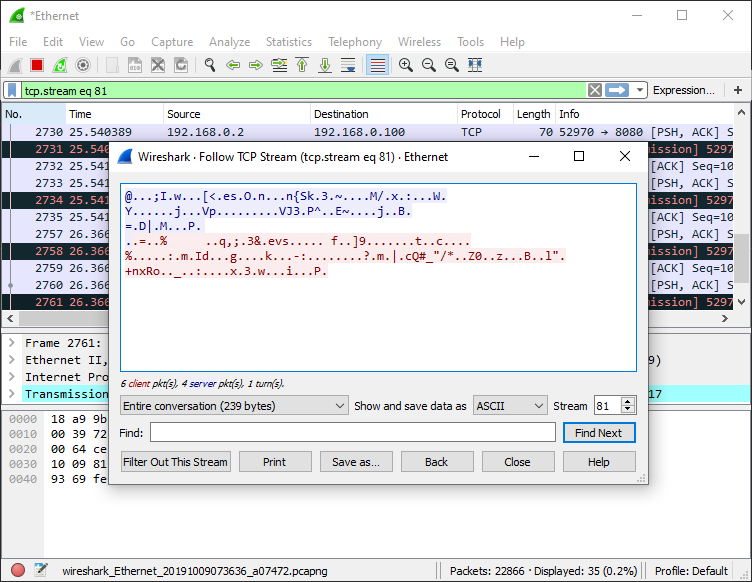Open the Analyze menu
Screen dimensions: 752x582
click(x=229, y=42)
